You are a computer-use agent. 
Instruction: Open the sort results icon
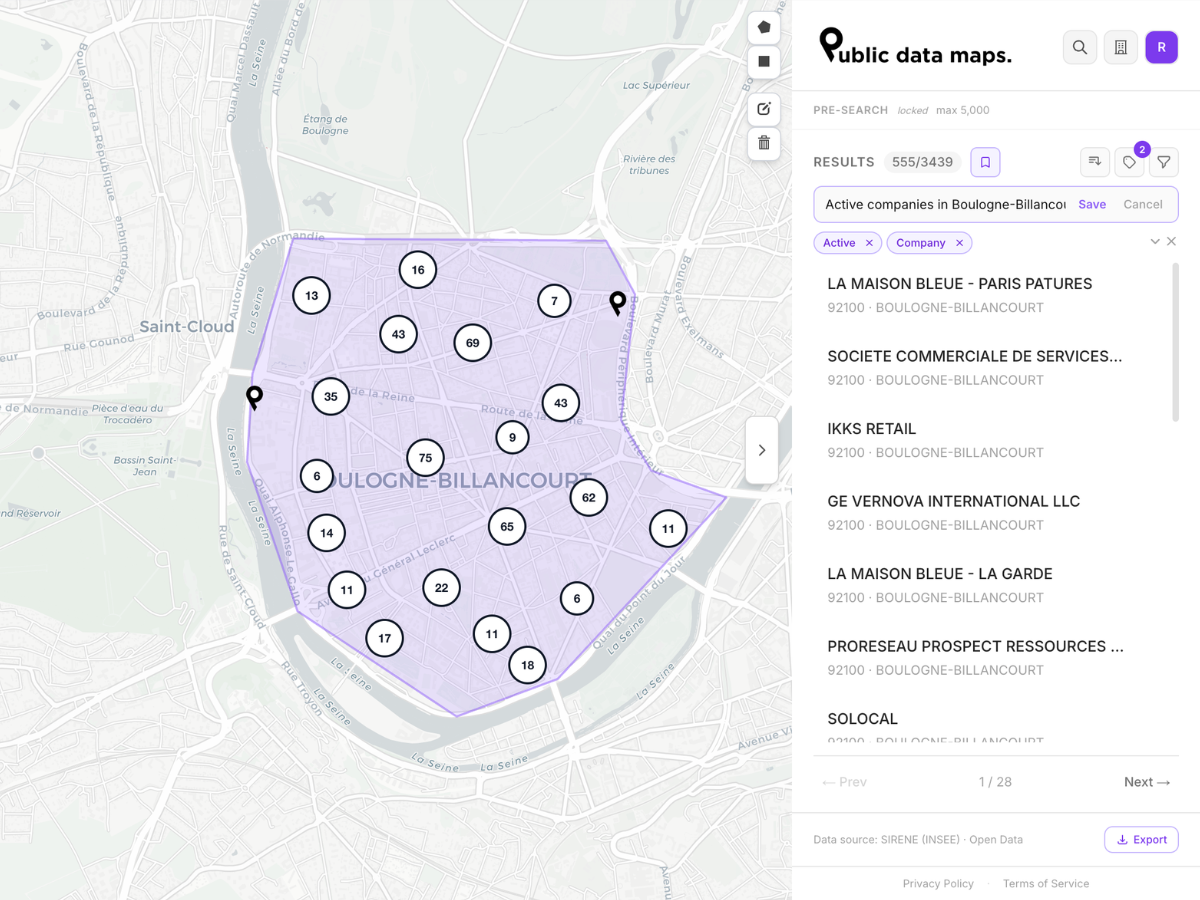1095,162
